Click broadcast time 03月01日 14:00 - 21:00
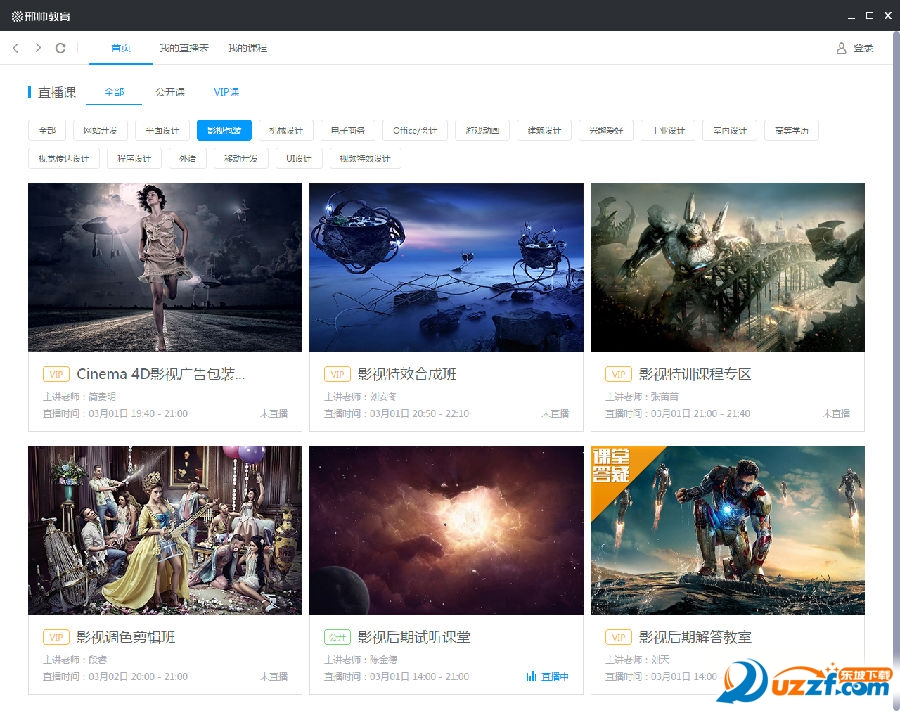The height and width of the screenshot is (720, 900). (420, 676)
